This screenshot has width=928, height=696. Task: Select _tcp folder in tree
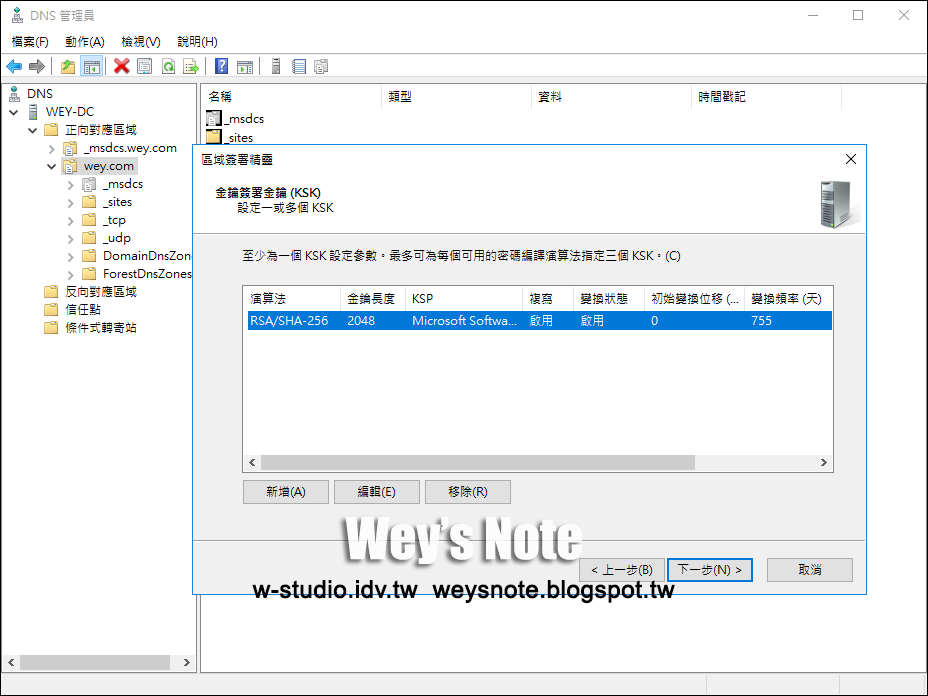tap(114, 220)
